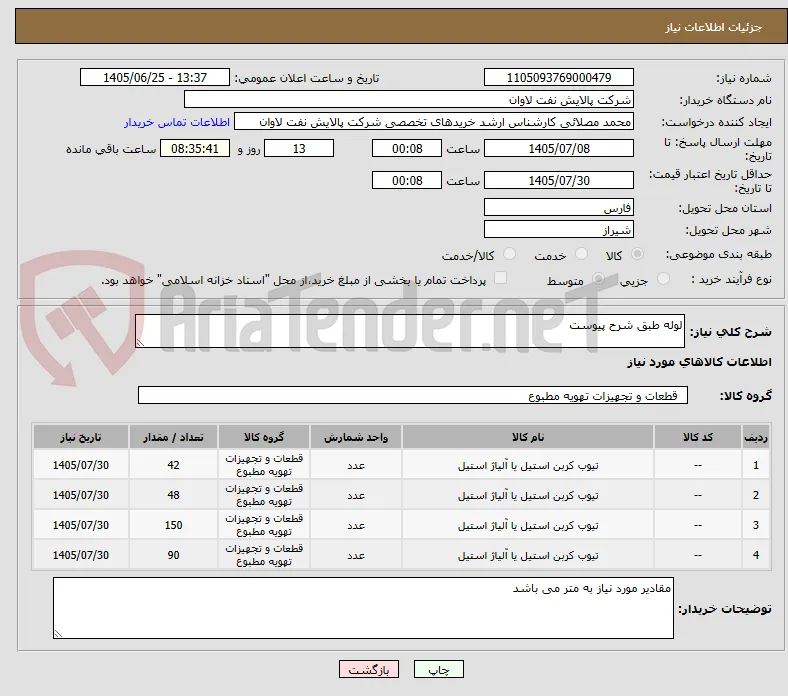The width and height of the screenshot is (788, 696).
Task: Click the چاپ print button
Action: [x=439, y=669]
